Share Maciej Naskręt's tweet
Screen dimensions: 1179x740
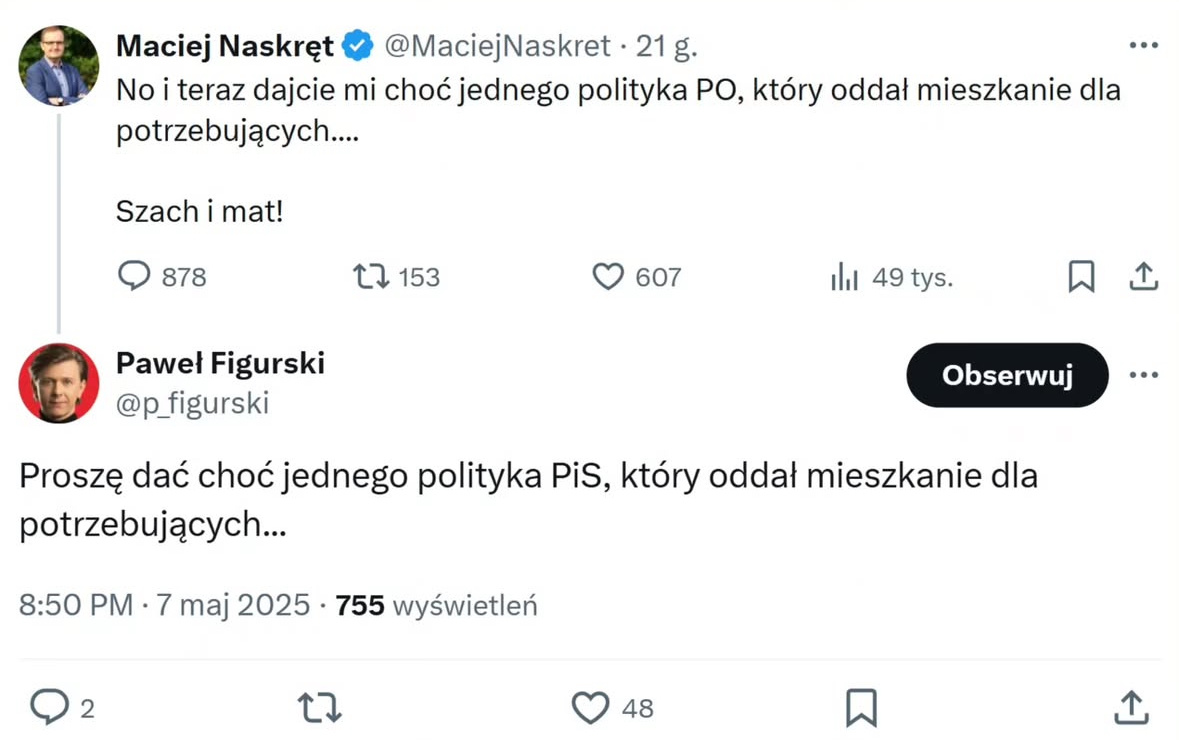[x=1143, y=276]
